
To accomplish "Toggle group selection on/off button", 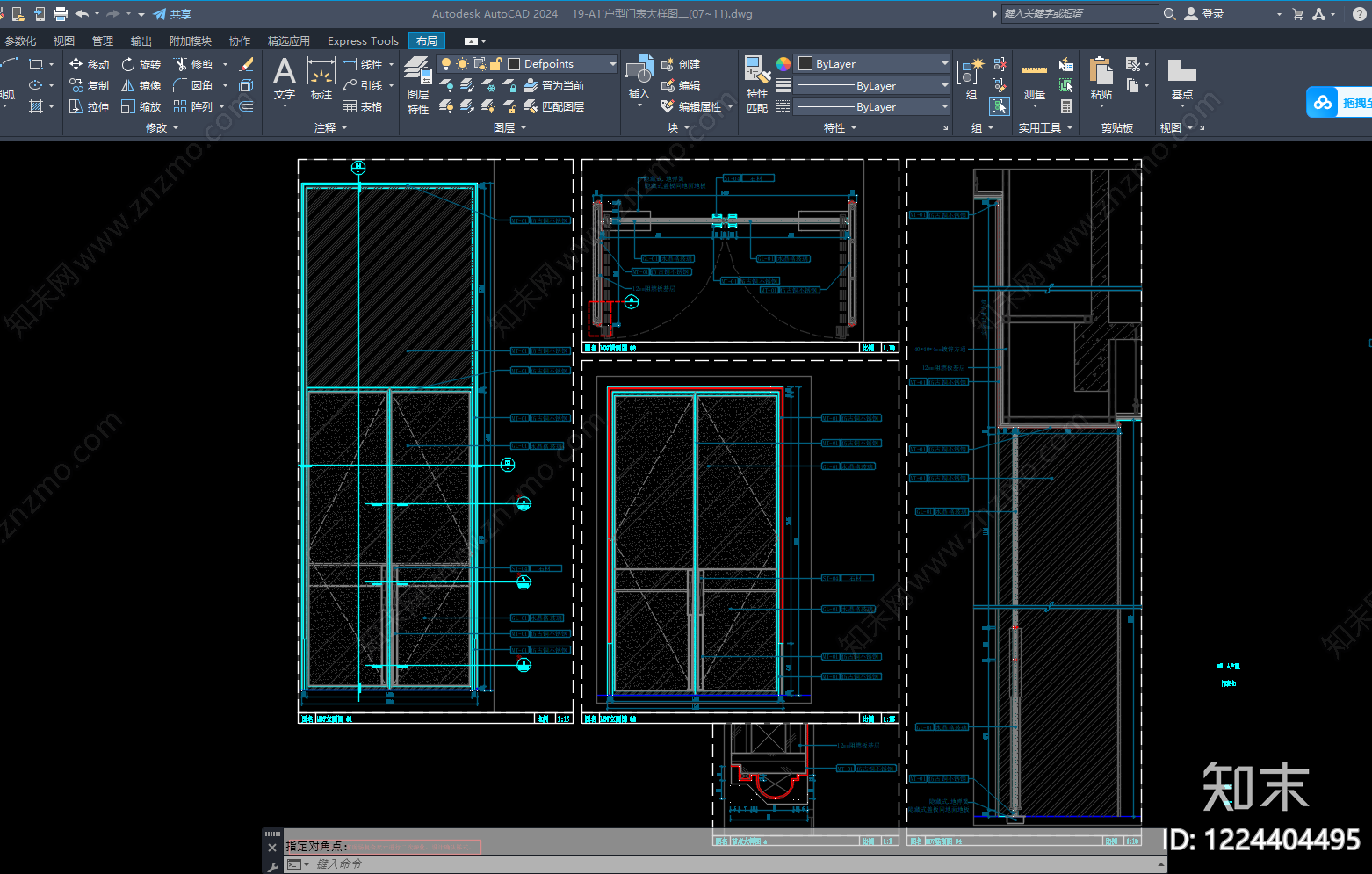I will click(1000, 106).
